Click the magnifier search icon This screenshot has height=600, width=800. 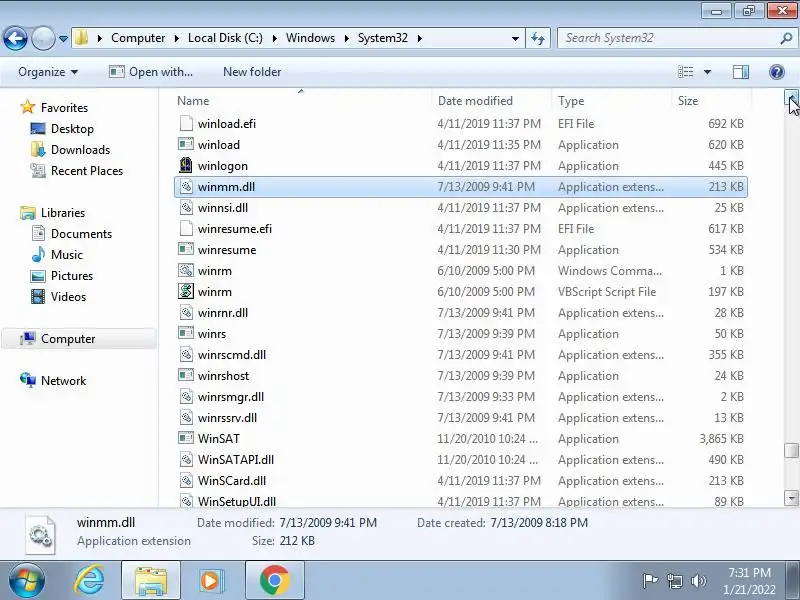[786, 38]
